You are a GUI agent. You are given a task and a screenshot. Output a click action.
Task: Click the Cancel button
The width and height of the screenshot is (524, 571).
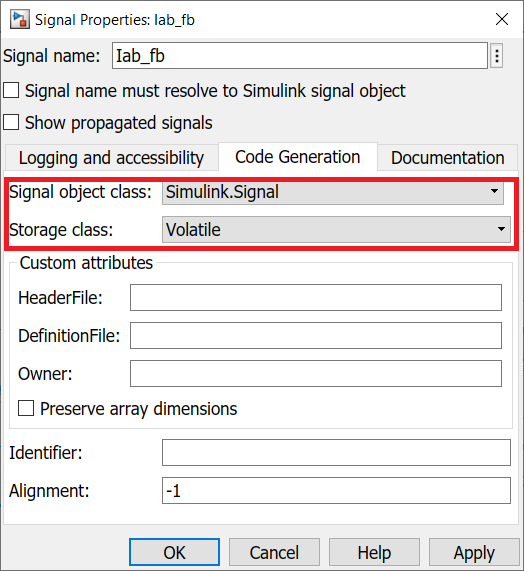pyautogui.click(x=274, y=552)
